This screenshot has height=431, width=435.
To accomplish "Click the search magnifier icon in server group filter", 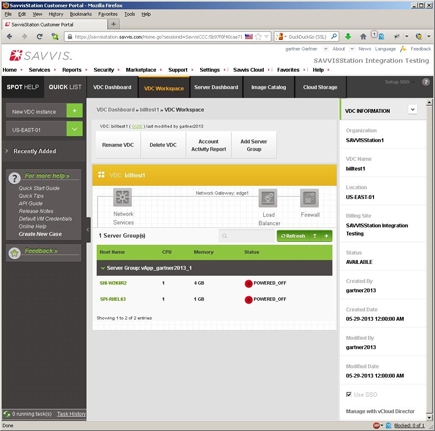I will [x=225, y=236].
